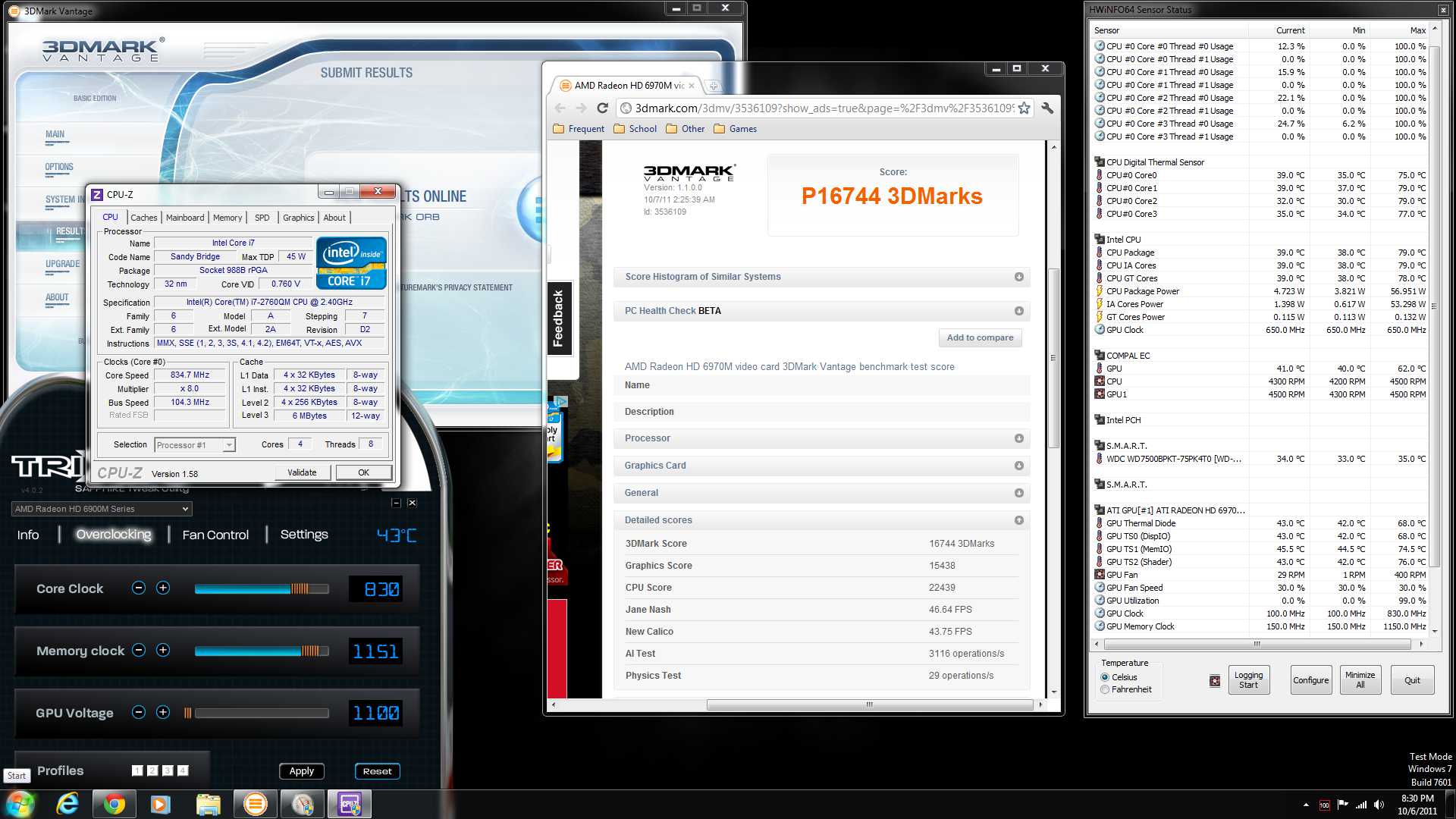The height and width of the screenshot is (819, 1456).
Task: Switch to Caches tab in CPU-Z
Action: pyautogui.click(x=143, y=218)
